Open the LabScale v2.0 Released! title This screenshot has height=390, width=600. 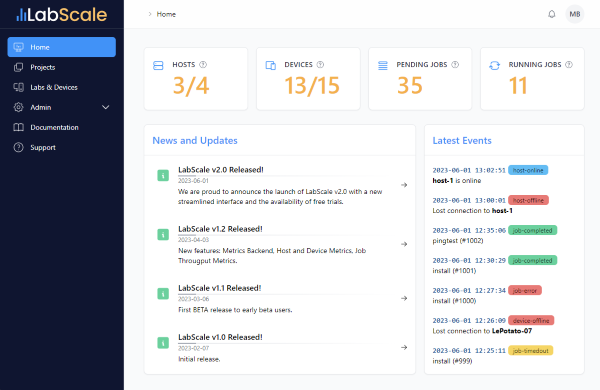coord(221,170)
